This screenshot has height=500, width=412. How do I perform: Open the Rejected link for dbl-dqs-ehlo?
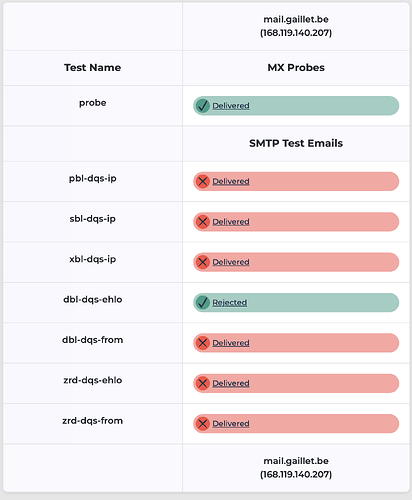[x=230, y=302]
